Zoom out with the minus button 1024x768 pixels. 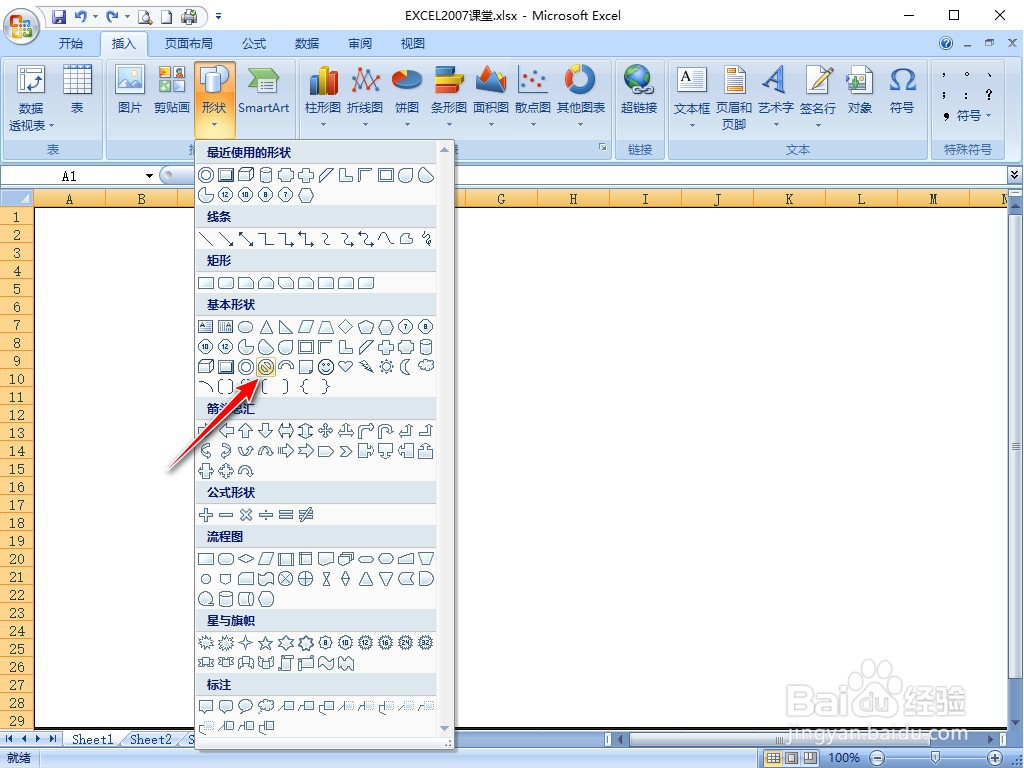(878, 758)
